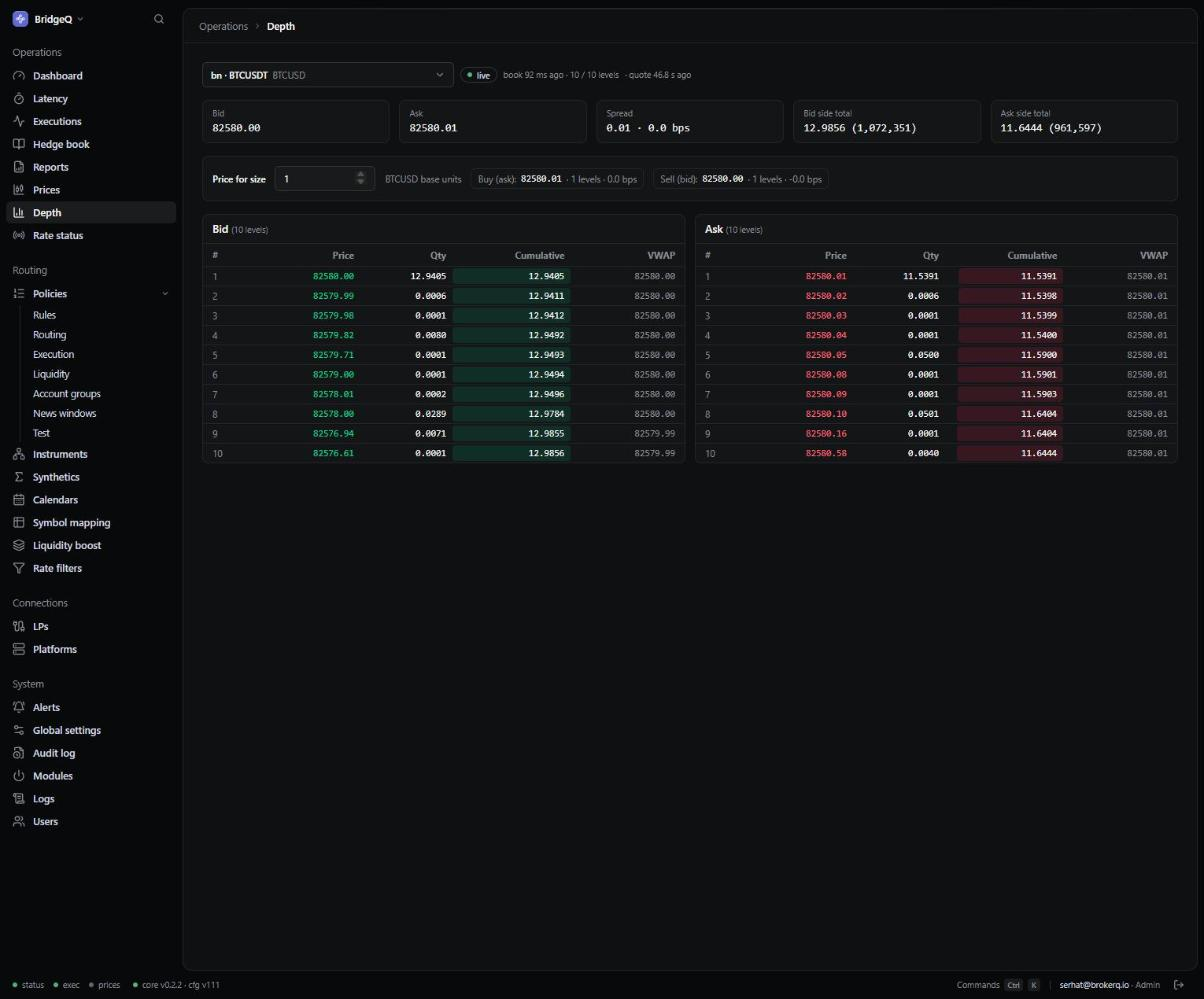Click the Dashboard gauge icon
This screenshot has height=999, width=1204.
19,76
